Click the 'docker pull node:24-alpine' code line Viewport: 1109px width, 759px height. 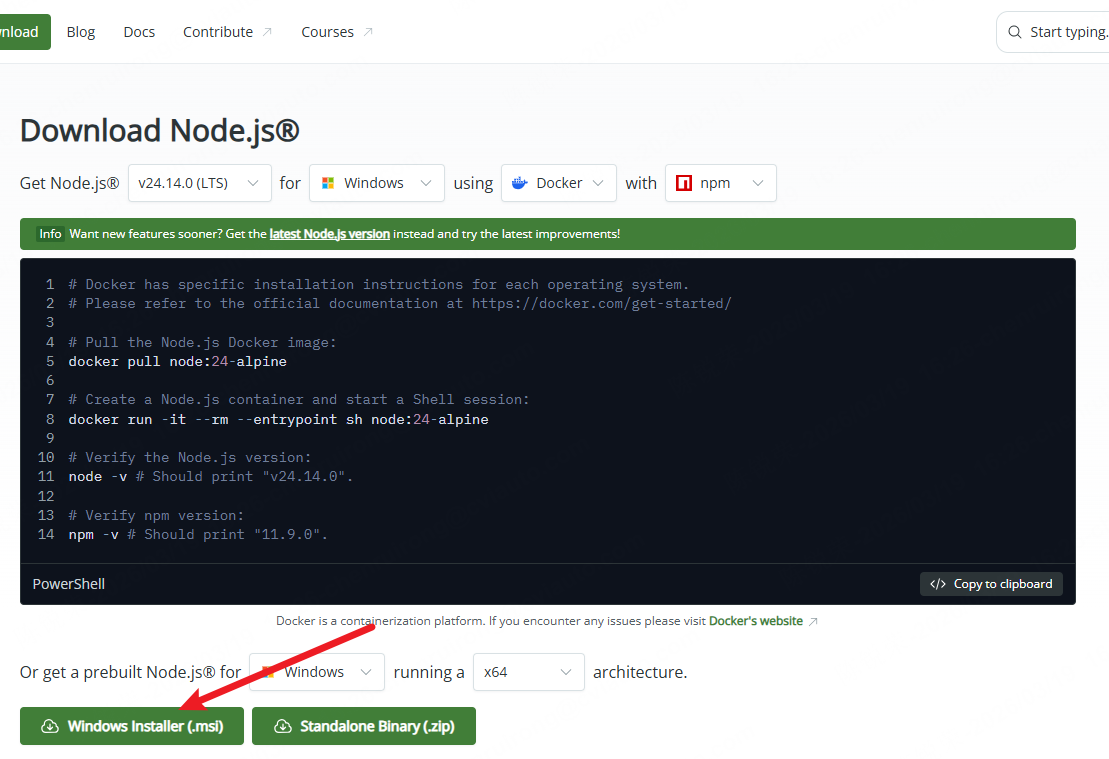point(178,361)
